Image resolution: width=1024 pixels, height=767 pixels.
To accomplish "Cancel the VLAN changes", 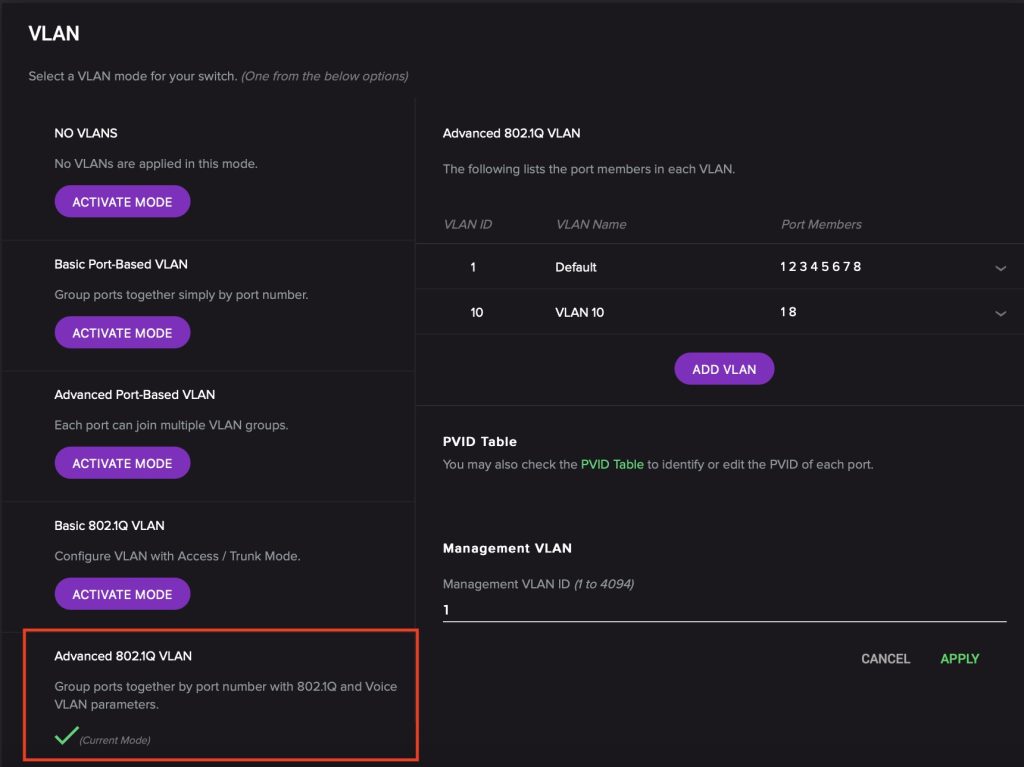I will [x=885, y=659].
